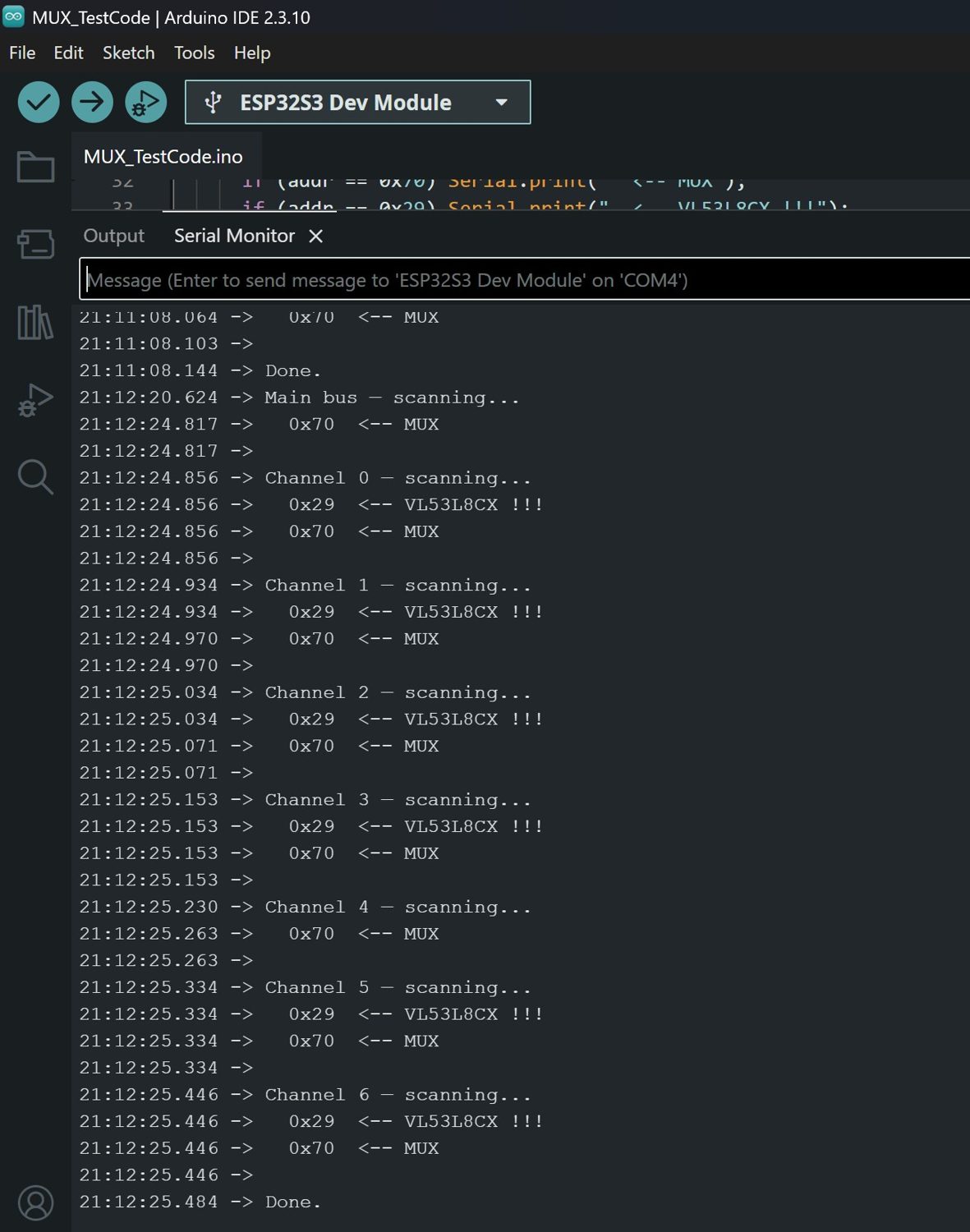Click the 'Channel 5 — scanning...' line

[305, 987]
